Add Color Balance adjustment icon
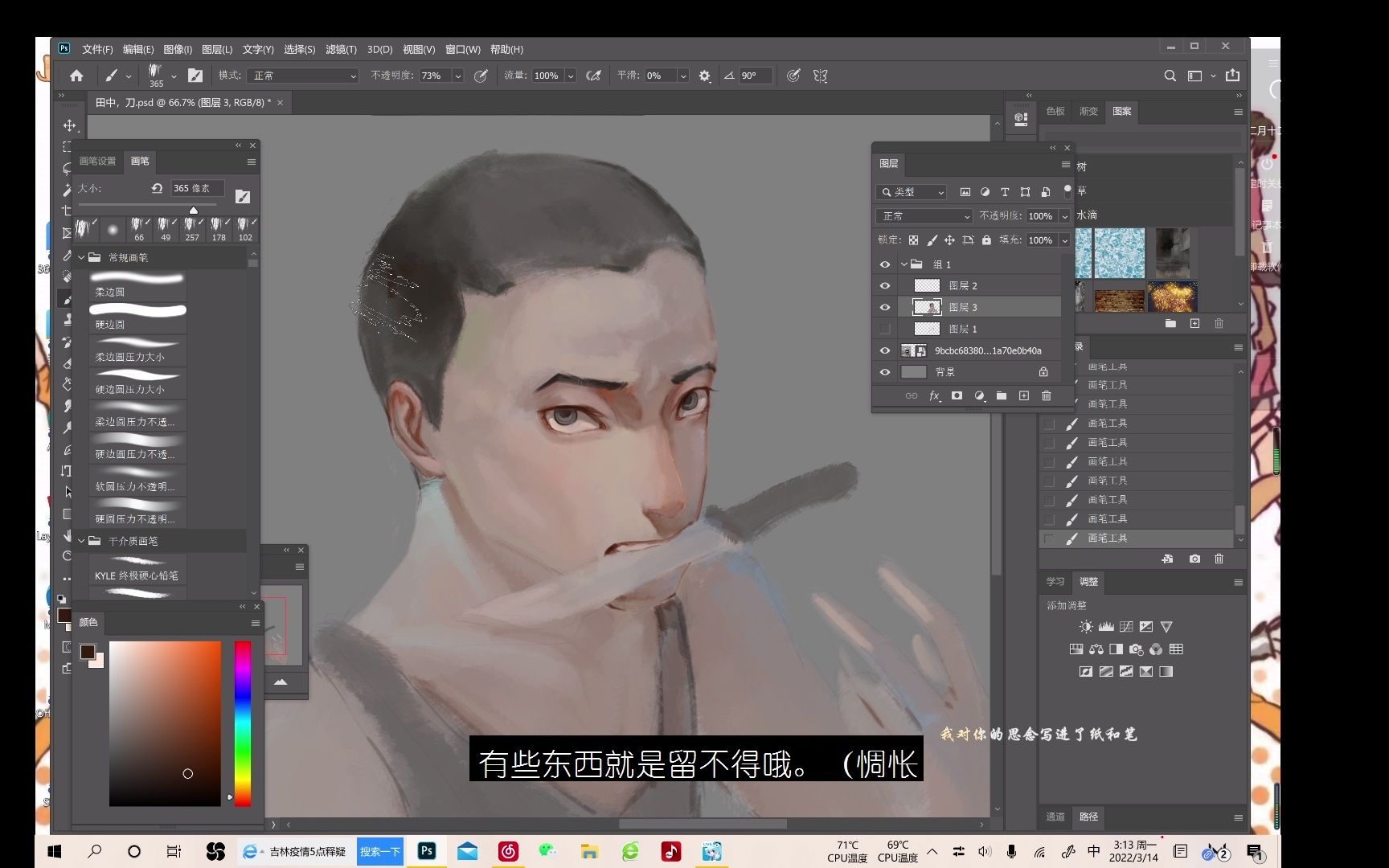This screenshot has width=1389, height=868. (1096, 649)
